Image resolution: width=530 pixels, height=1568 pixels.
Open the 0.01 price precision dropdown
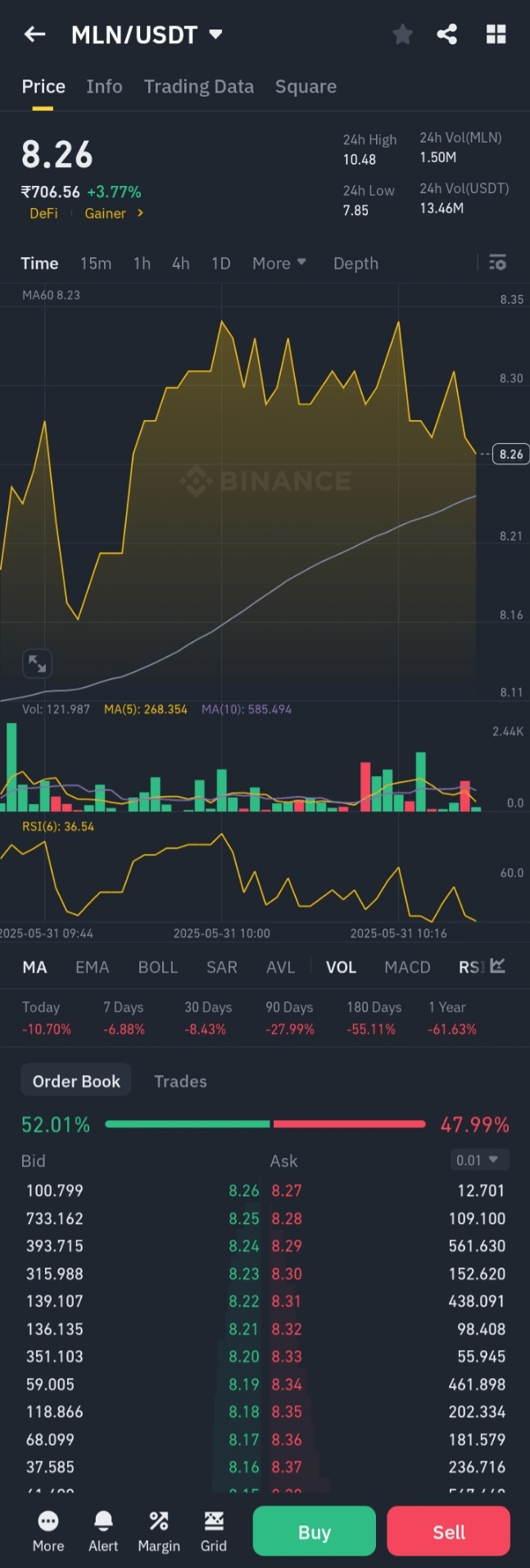click(479, 1159)
